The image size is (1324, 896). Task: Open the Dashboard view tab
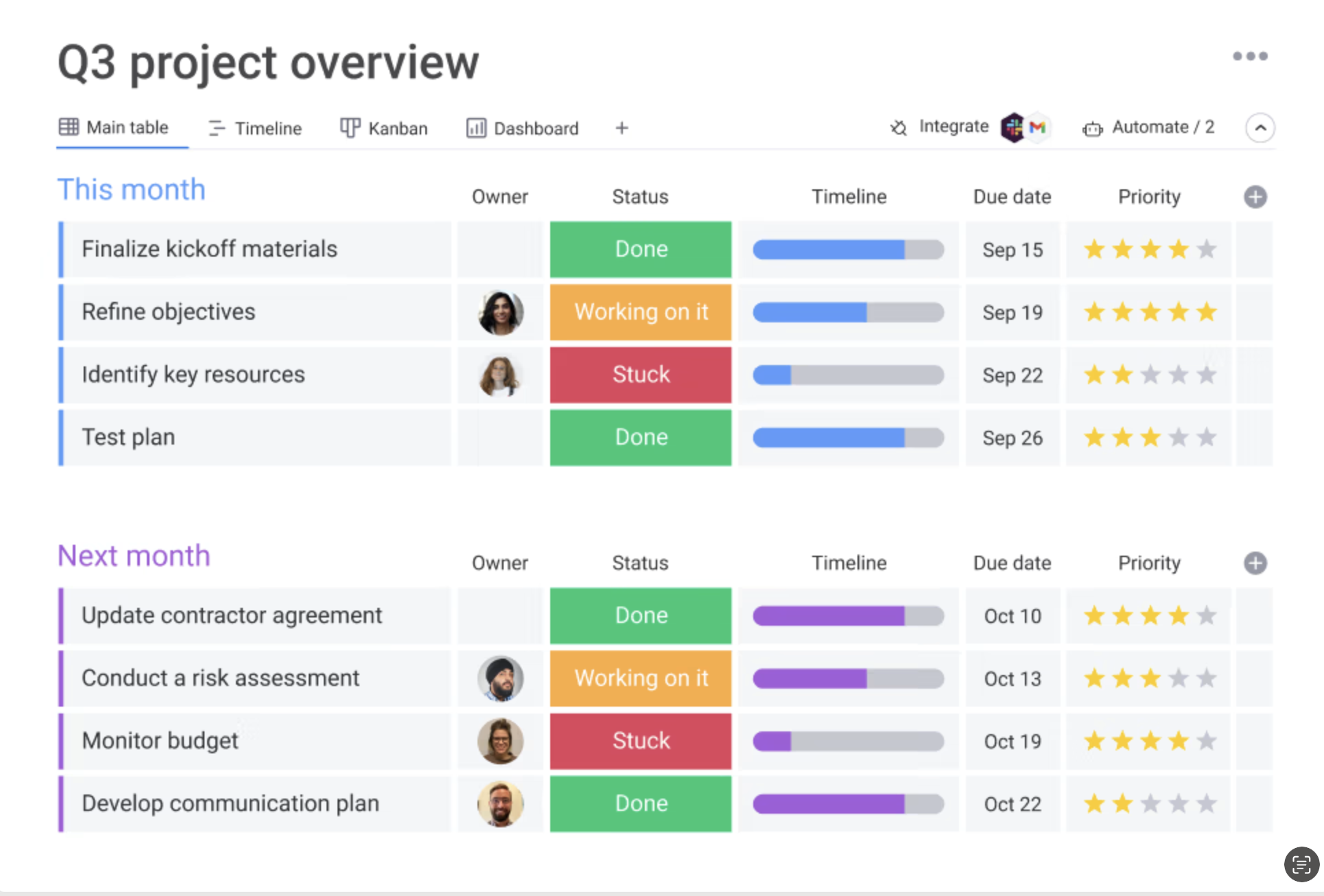tap(523, 128)
